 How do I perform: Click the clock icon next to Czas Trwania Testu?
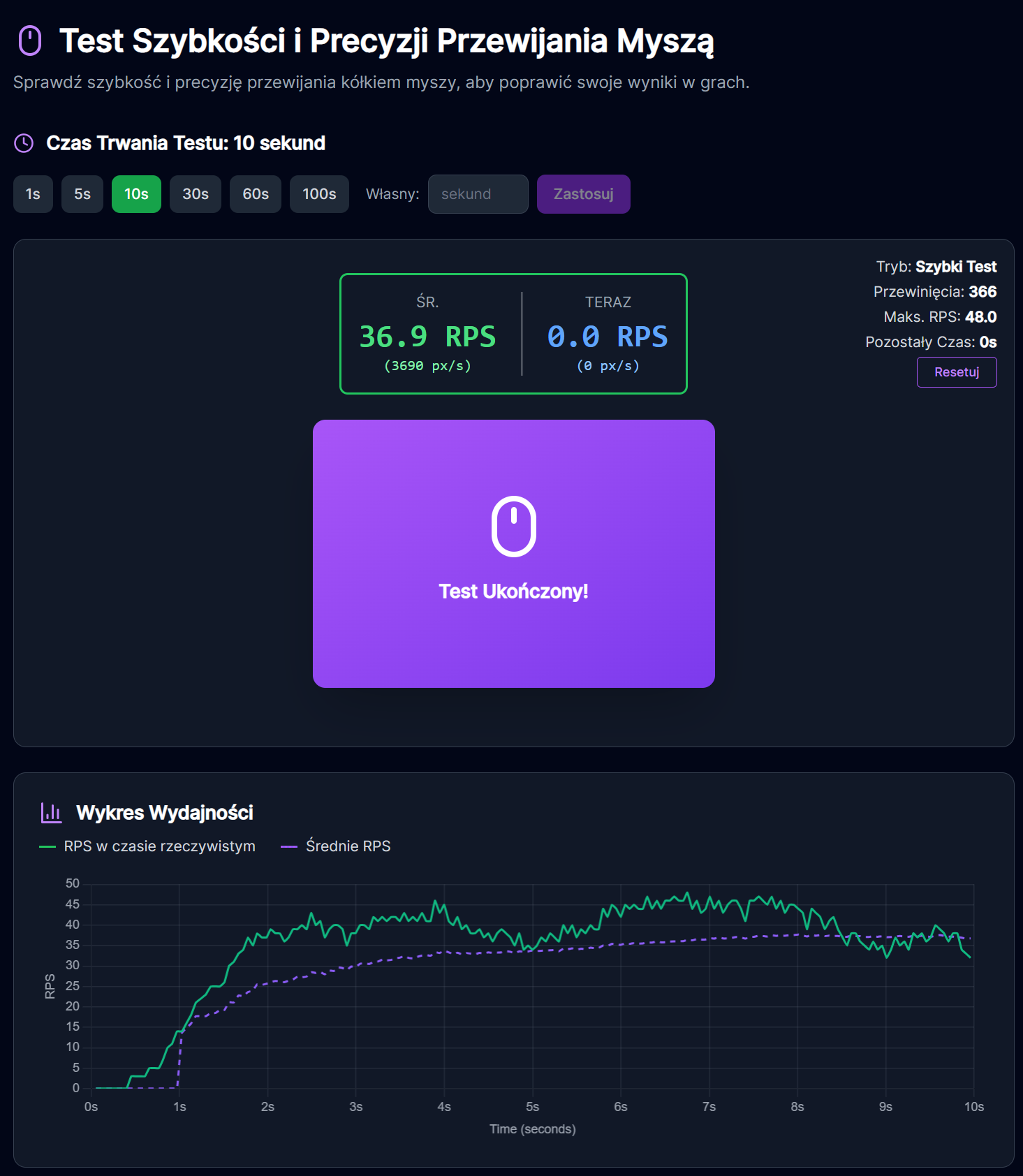24,143
